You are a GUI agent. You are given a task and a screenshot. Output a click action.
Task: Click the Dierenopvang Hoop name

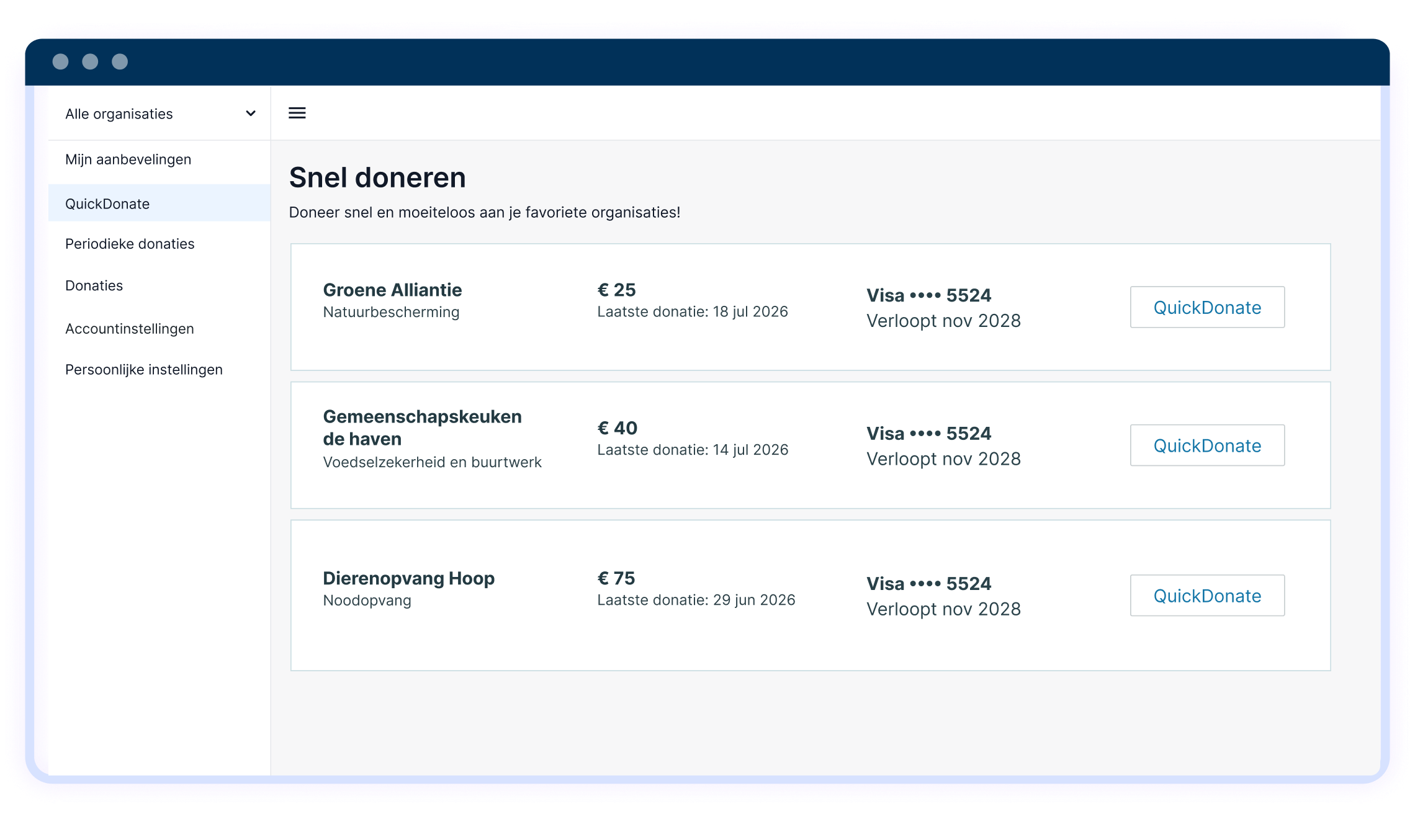coord(408,578)
